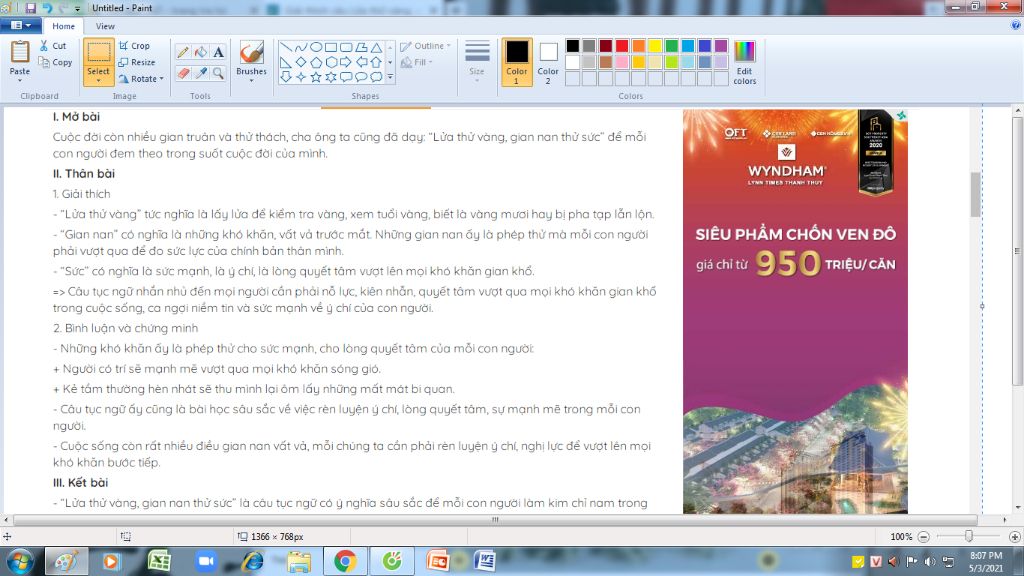Click the Crop button
Screen dimensions: 1024x576
pyautogui.click(x=135, y=46)
